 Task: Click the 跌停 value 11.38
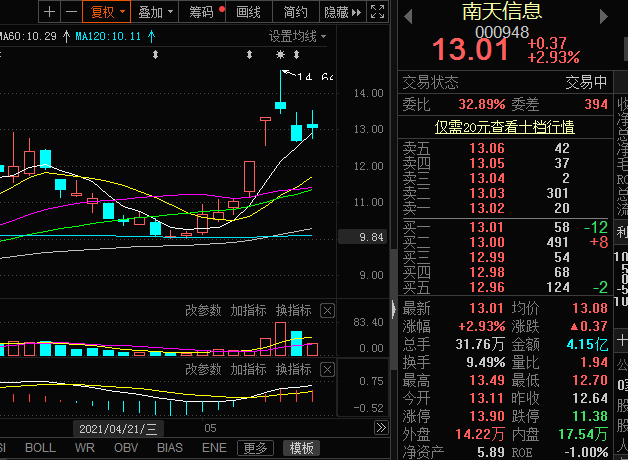click(590, 416)
